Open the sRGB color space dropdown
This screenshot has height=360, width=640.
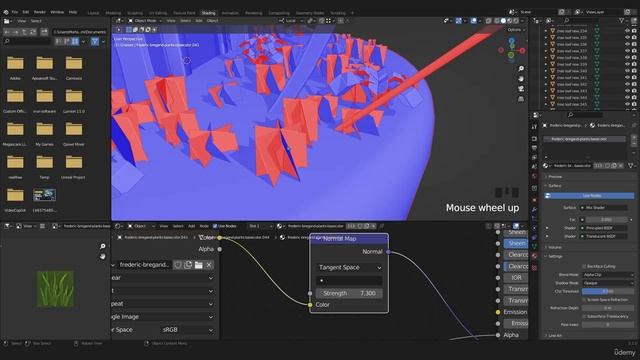(x=188, y=329)
